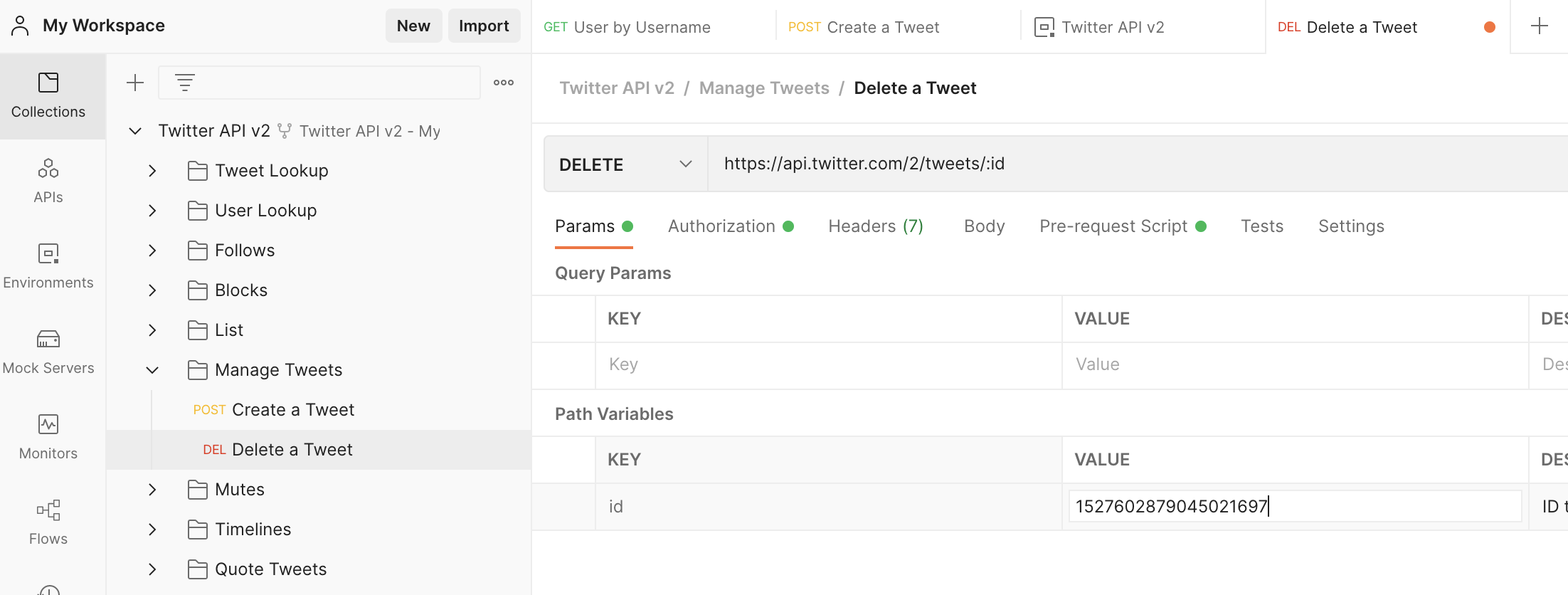The height and width of the screenshot is (595, 1568).
Task: Collapse the Twitter API v2 collection
Action: [x=135, y=131]
